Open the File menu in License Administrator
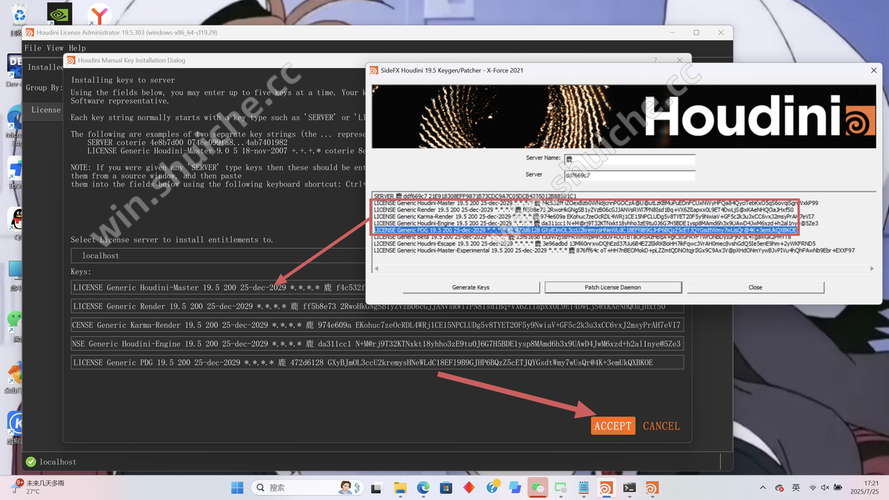Screen dimensions: 889x500 coord(32,48)
